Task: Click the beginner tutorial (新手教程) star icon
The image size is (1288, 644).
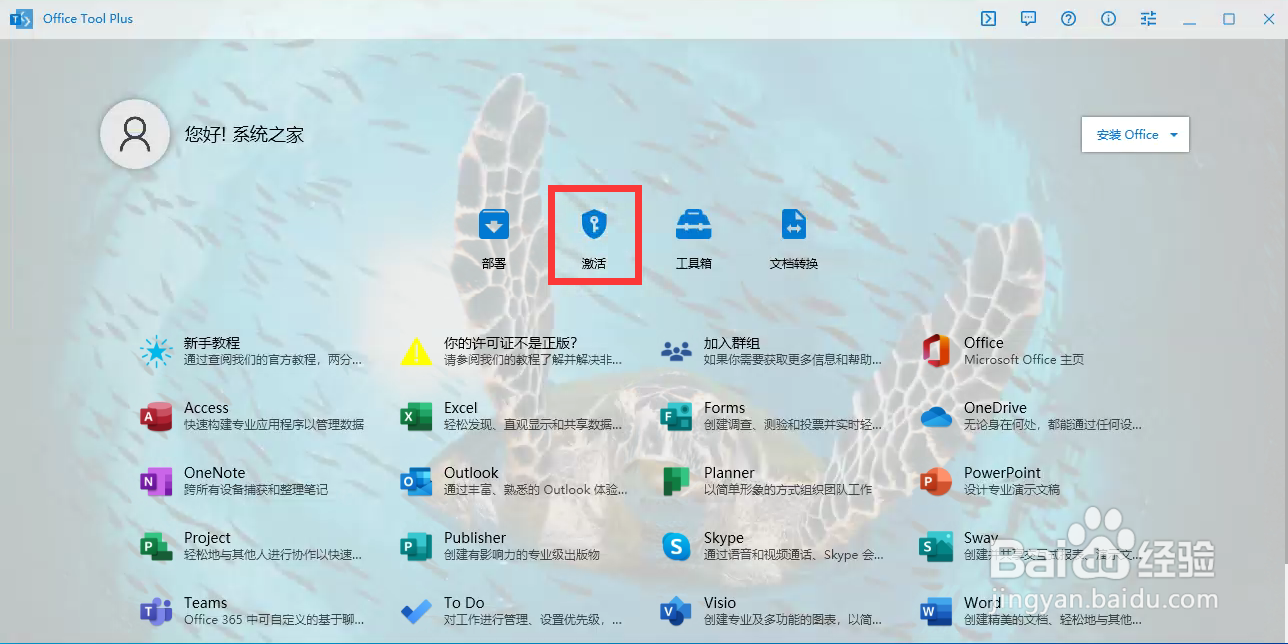Action: (x=156, y=351)
